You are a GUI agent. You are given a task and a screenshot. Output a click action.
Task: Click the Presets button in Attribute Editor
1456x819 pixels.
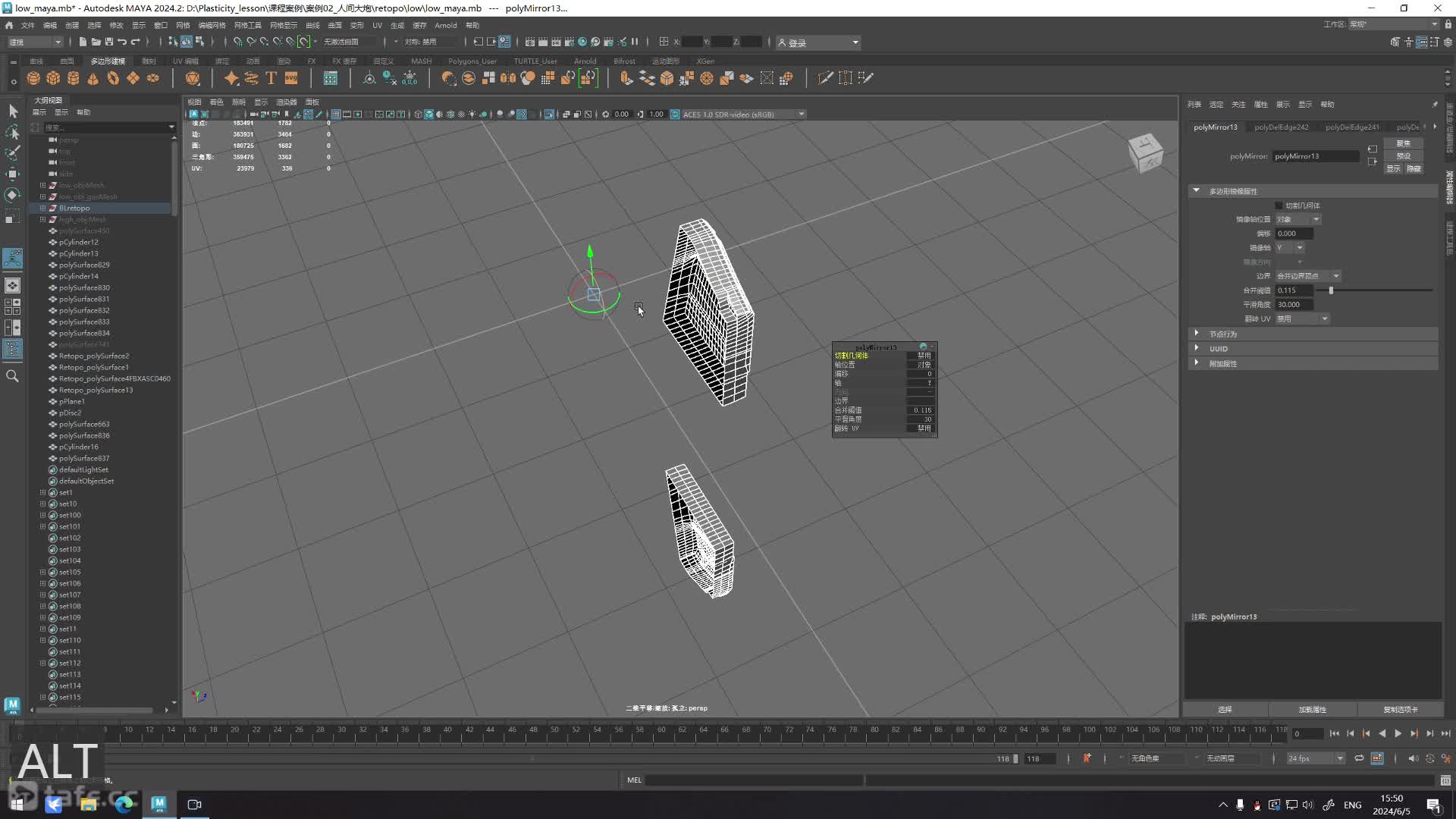(1404, 156)
